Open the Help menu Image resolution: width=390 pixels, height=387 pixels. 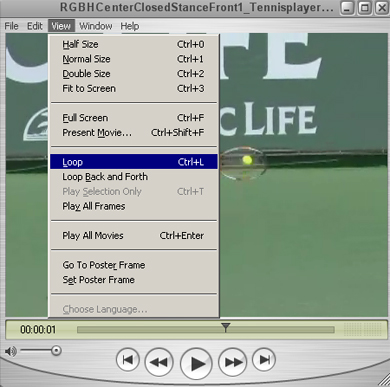click(x=130, y=26)
